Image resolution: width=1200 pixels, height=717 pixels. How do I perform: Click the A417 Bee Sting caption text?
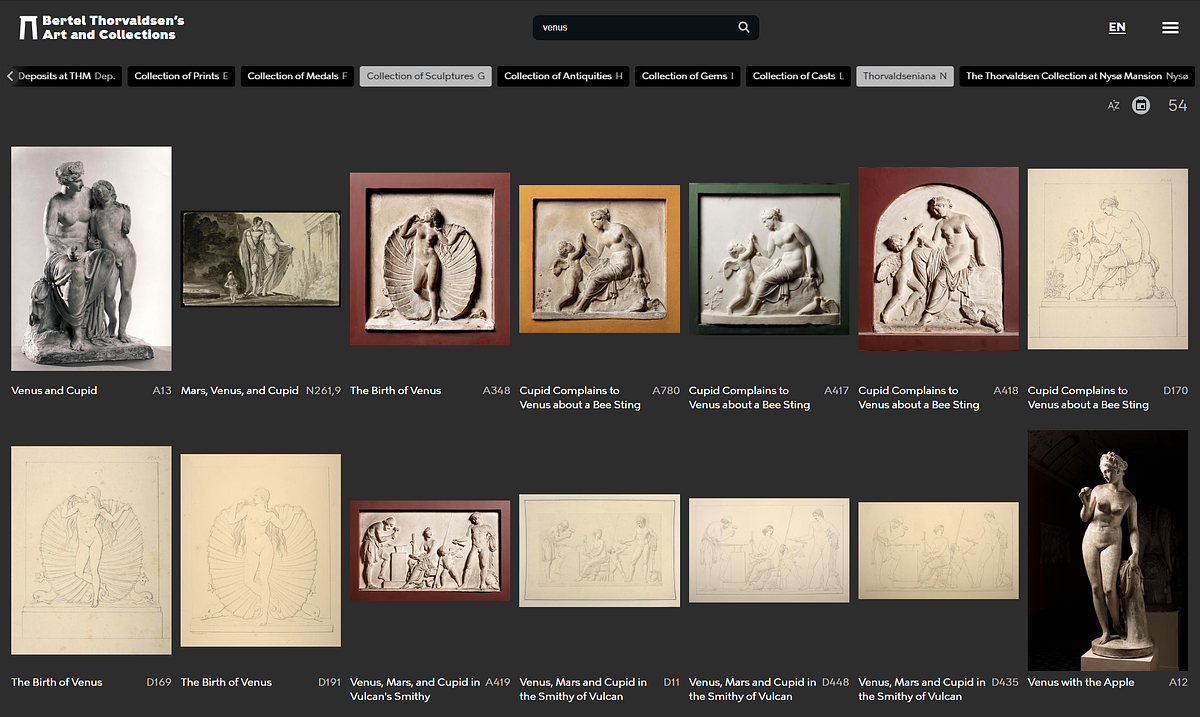(x=749, y=397)
